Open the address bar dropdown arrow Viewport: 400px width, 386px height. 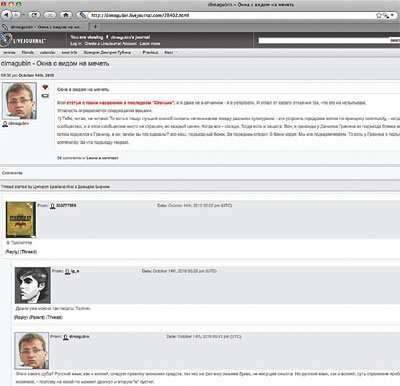[x=392, y=15]
